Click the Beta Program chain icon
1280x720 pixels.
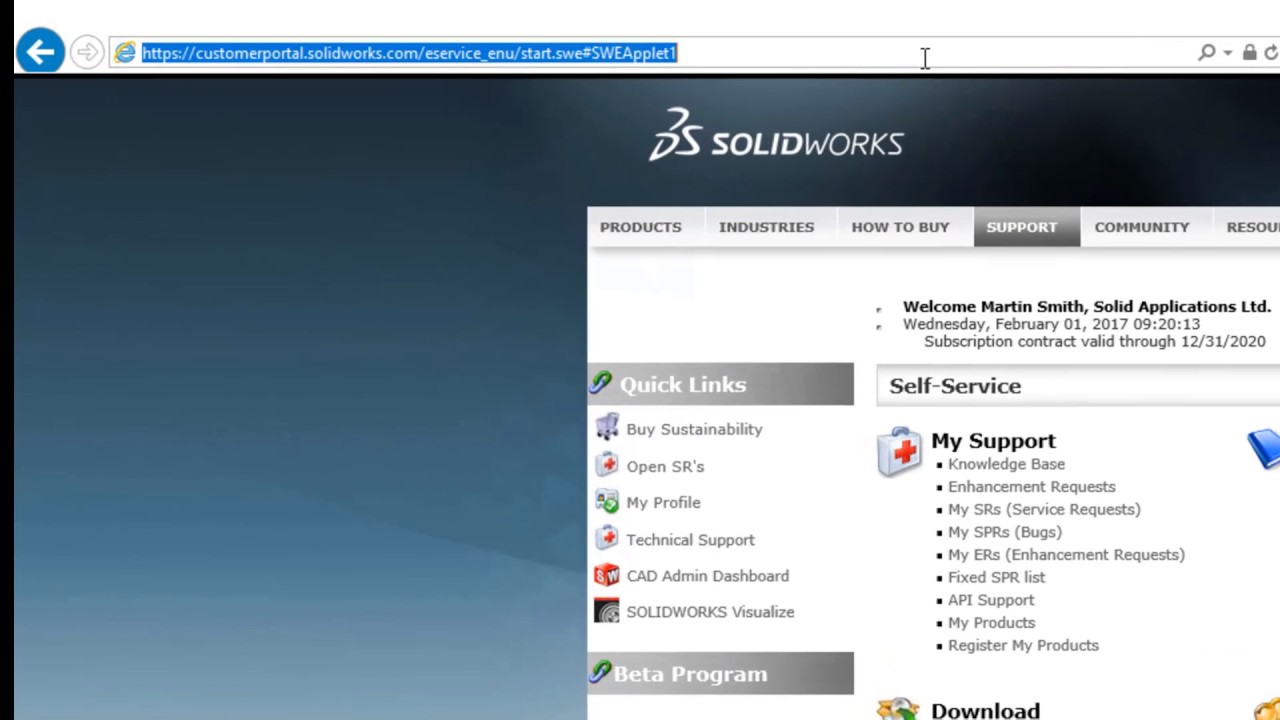click(600, 672)
